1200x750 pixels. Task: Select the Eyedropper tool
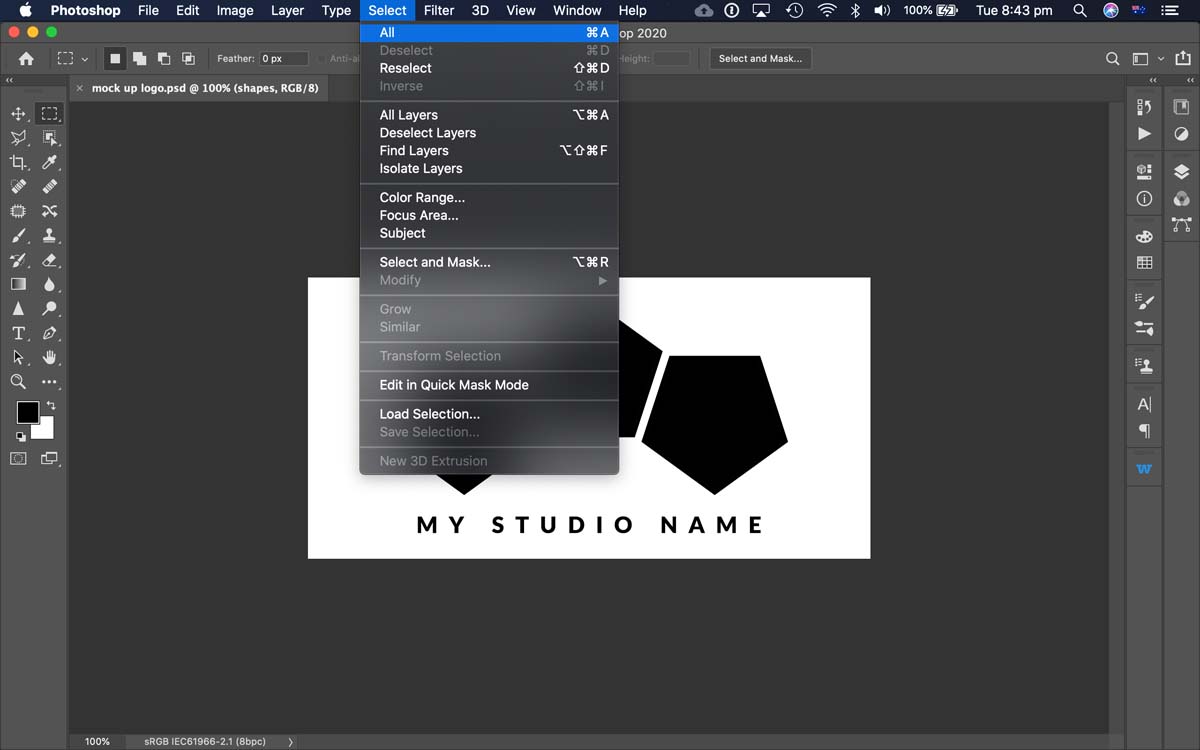point(49,162)
